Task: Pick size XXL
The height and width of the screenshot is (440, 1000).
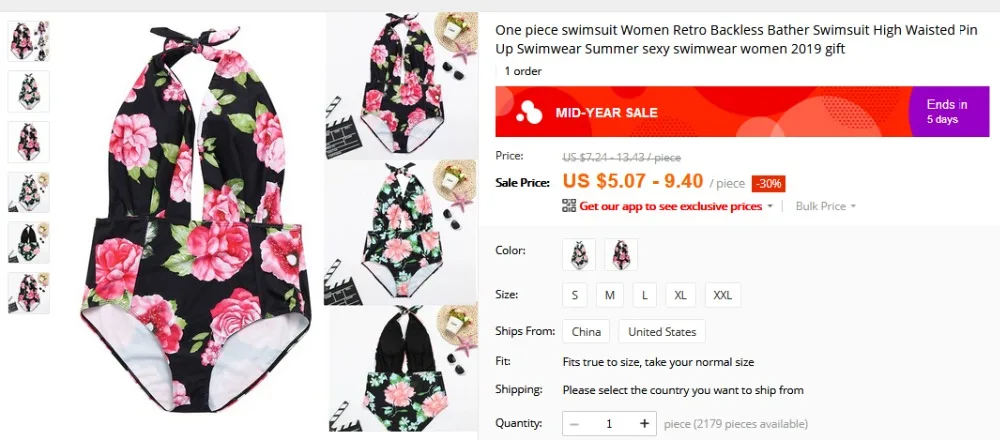Action: click(723, 295)
